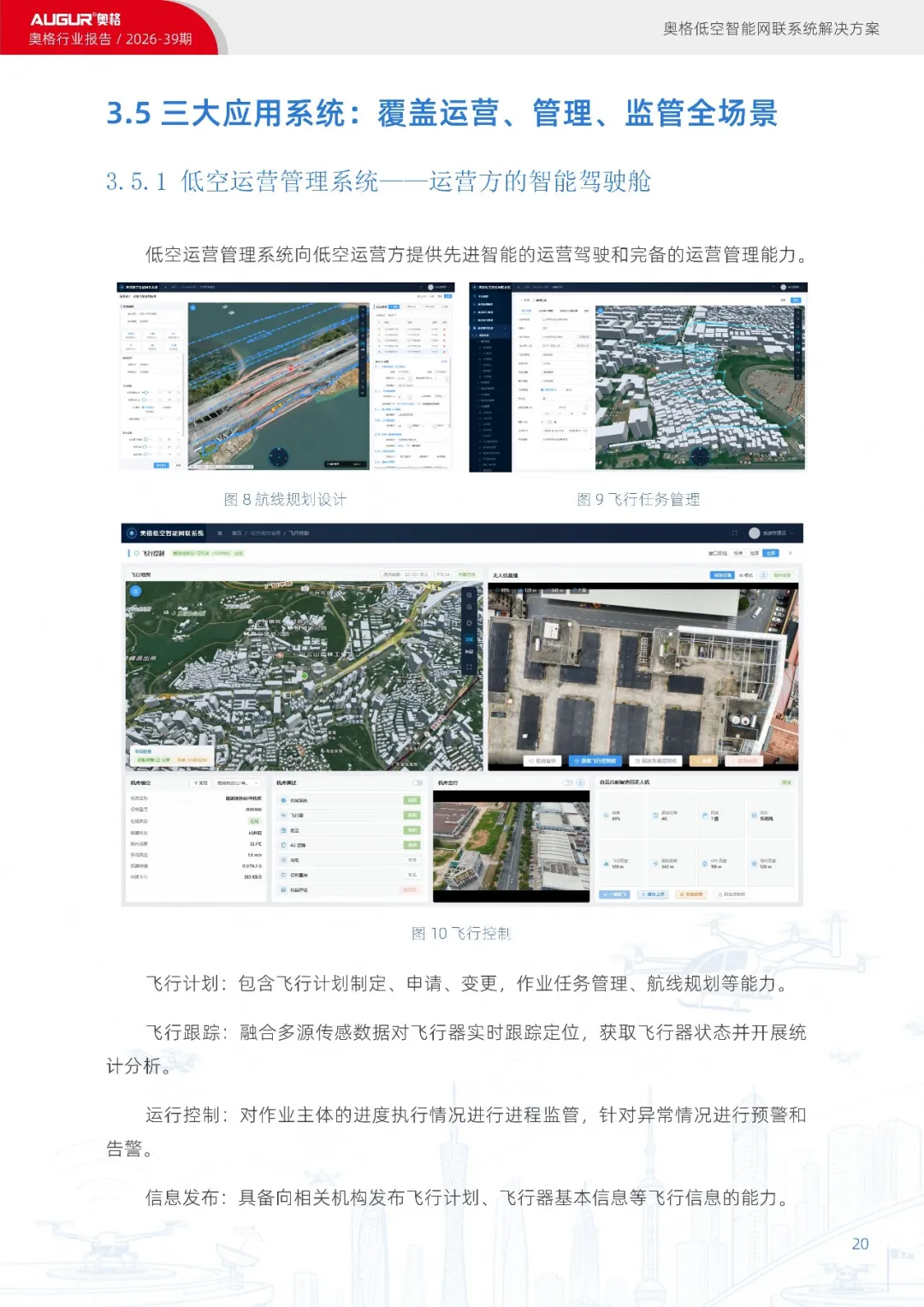924x1307 pixels.
Task: Click the round icon beside the 机库监控 switch
Action: [x=581, y=783]
